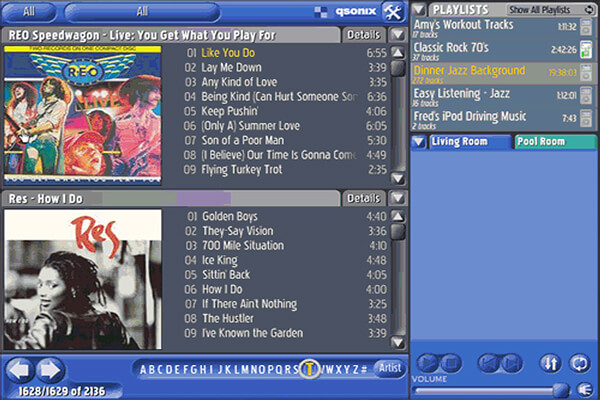The image size is (600, 400).
Task: Open the Qsonix settings tools icon
Action: click(393, 12)
